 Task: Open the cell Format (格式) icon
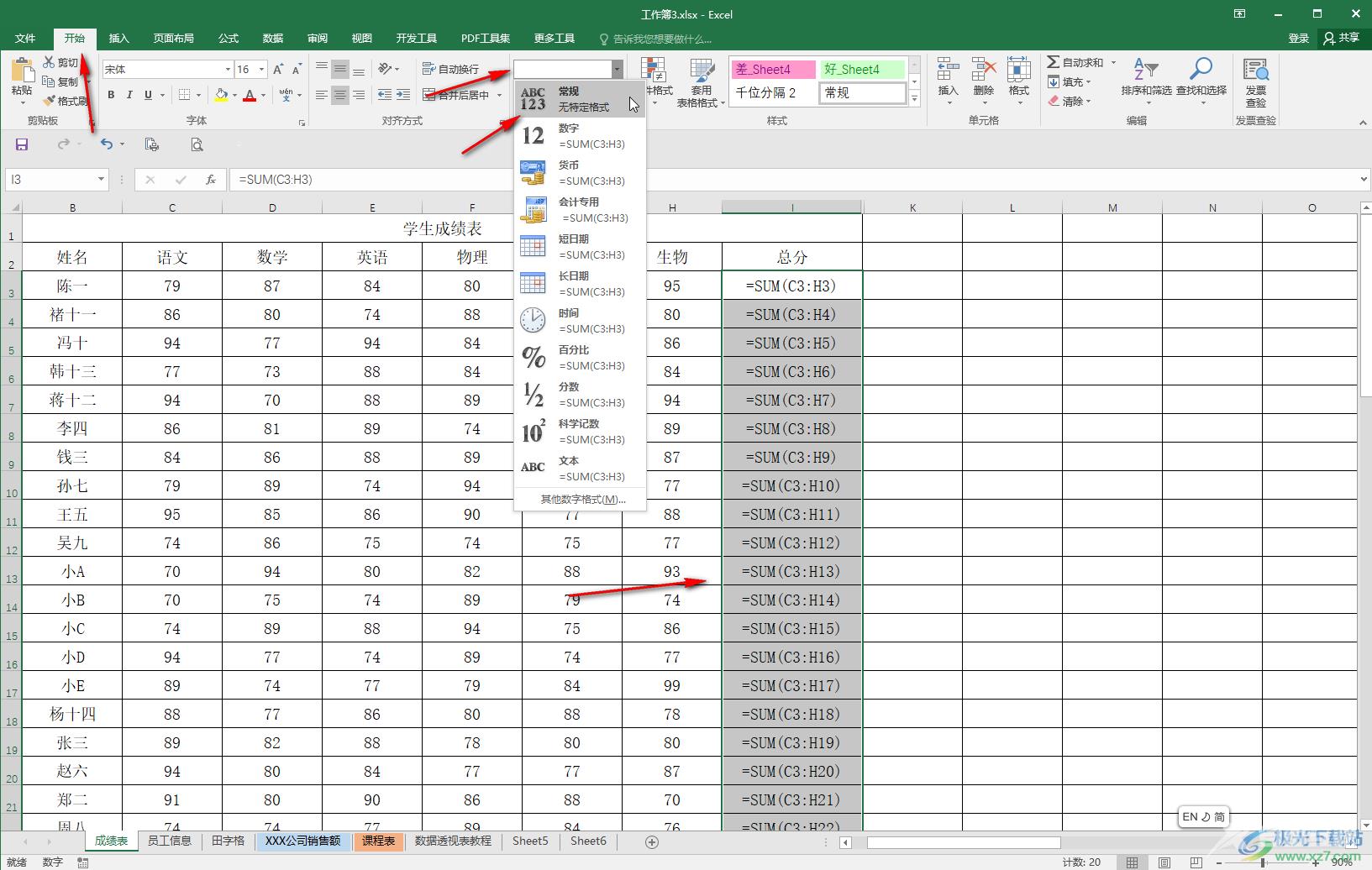point(1019,71)
